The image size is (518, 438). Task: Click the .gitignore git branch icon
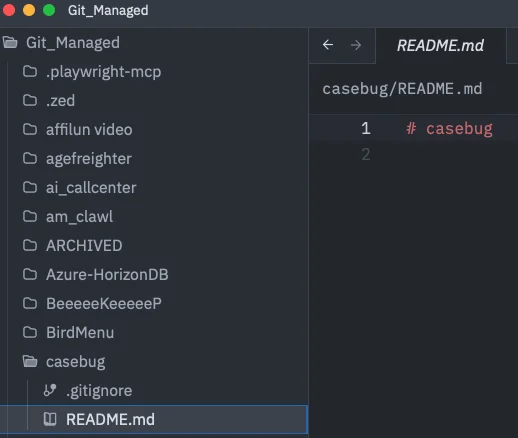point(50,390)
